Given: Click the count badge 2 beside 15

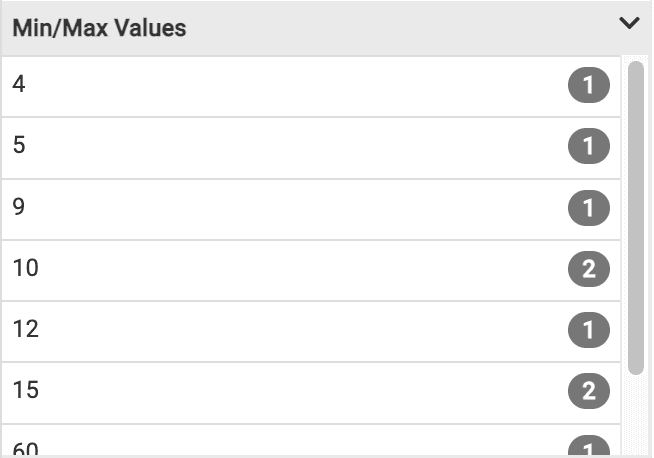Looking at the screenshot, I should tap(588, 392).
